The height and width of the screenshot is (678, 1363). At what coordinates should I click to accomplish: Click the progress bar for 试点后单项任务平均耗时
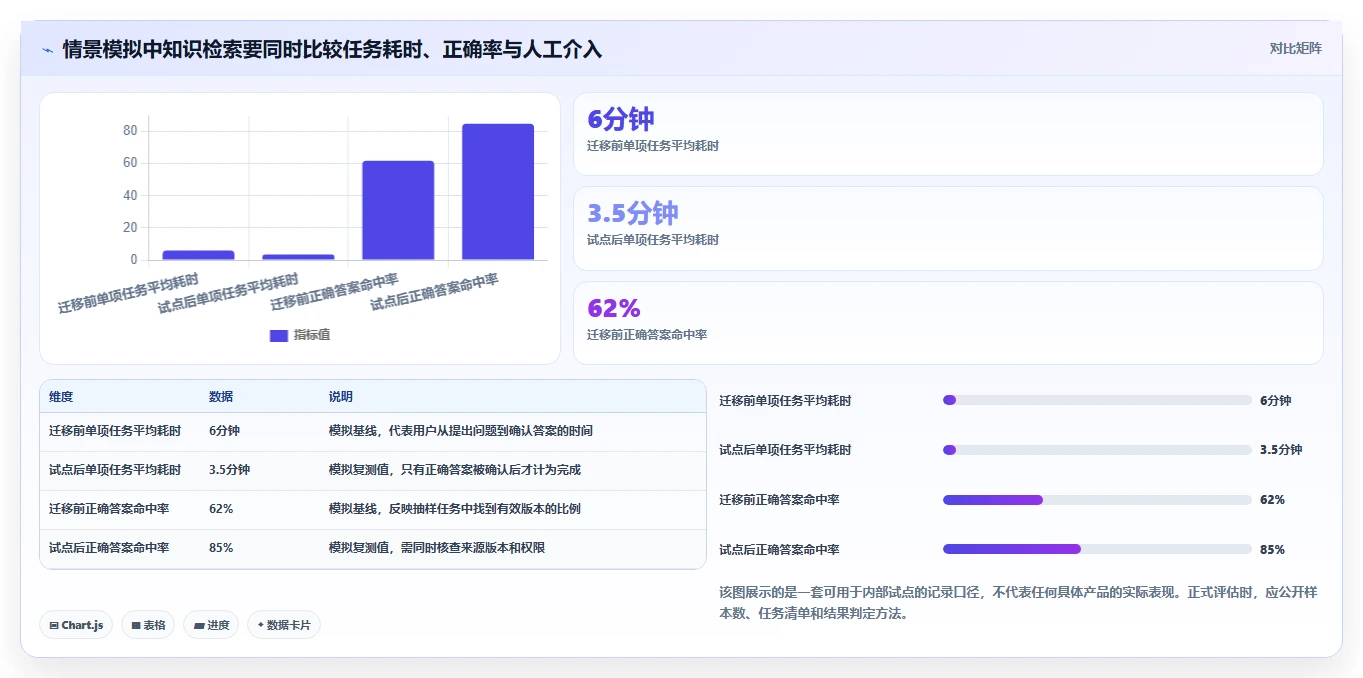click(1097, 450)
